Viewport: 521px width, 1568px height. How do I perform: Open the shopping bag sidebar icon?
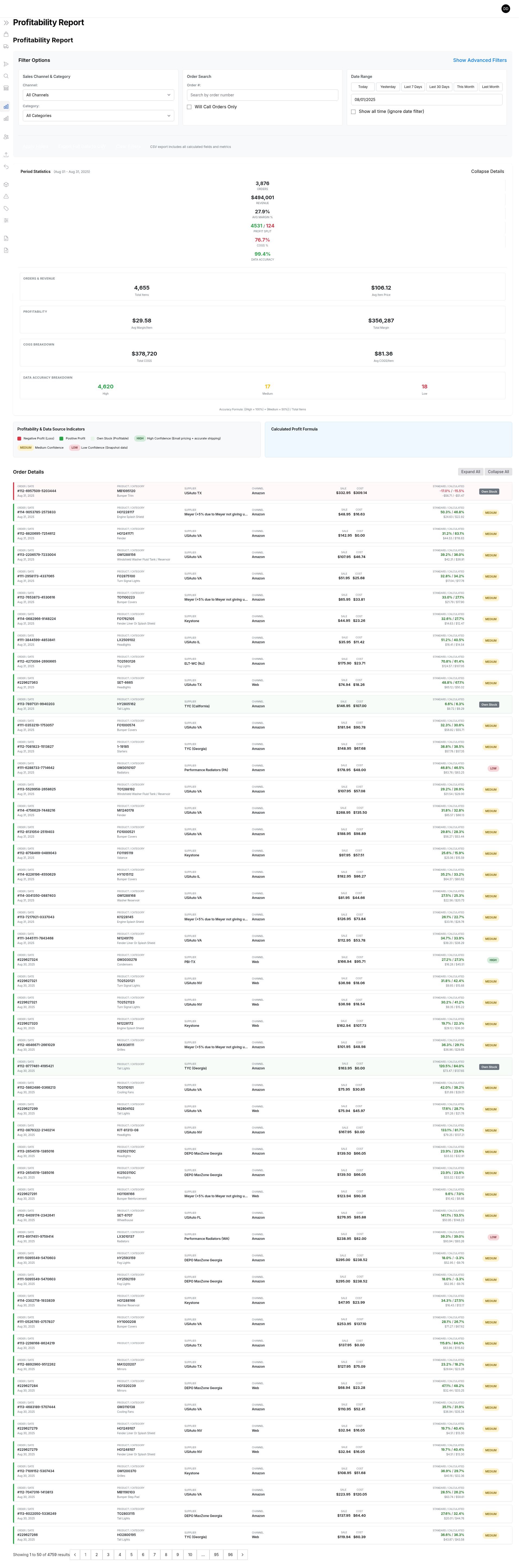[6, 34]
